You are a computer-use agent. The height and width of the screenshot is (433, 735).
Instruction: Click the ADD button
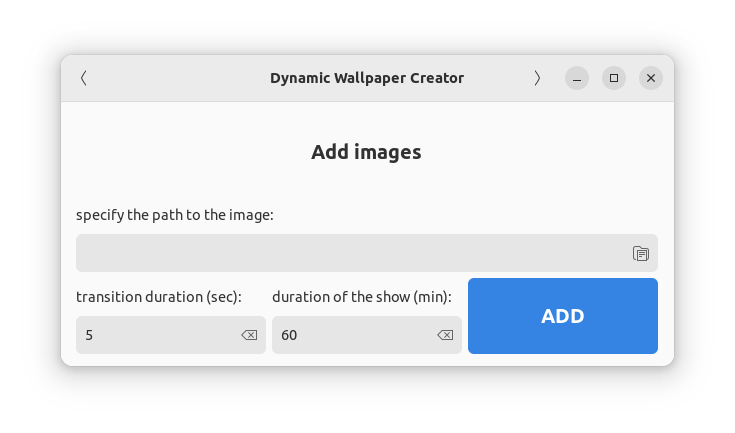(562, 316)
